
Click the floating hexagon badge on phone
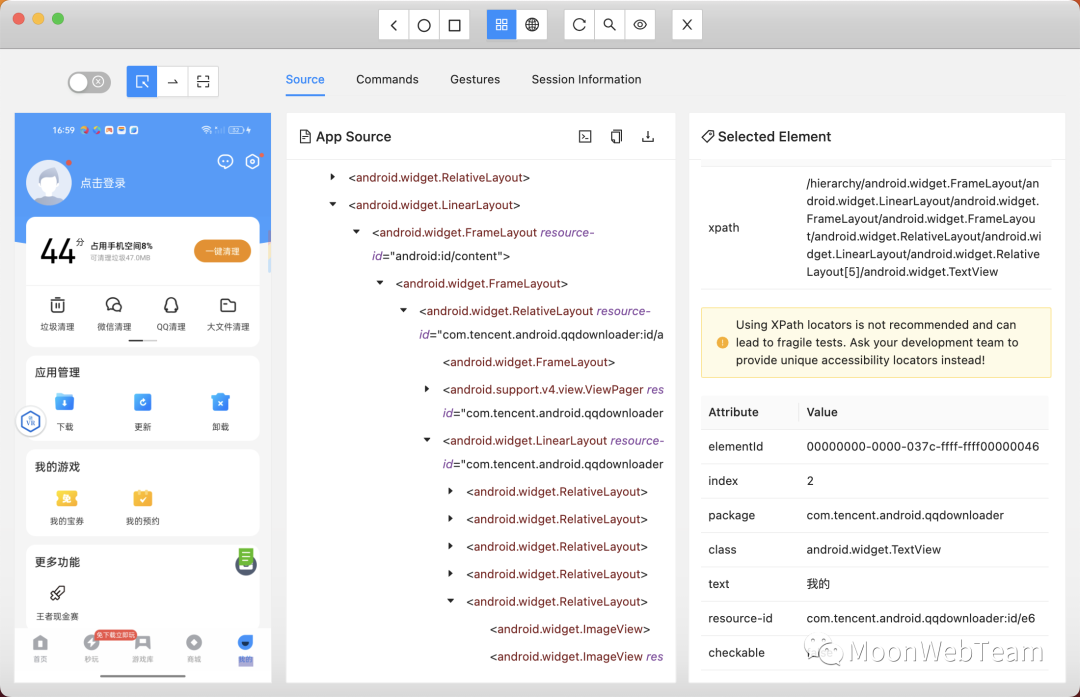click(31, 422)
